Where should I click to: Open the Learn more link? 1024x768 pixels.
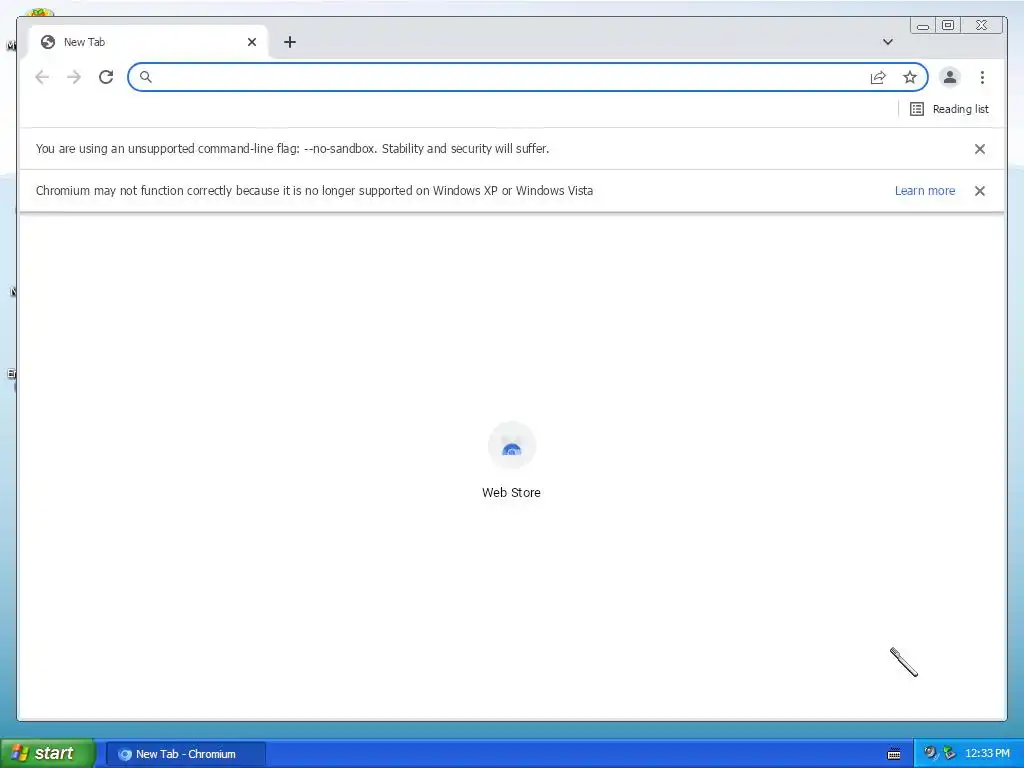[x=925, y=191]
